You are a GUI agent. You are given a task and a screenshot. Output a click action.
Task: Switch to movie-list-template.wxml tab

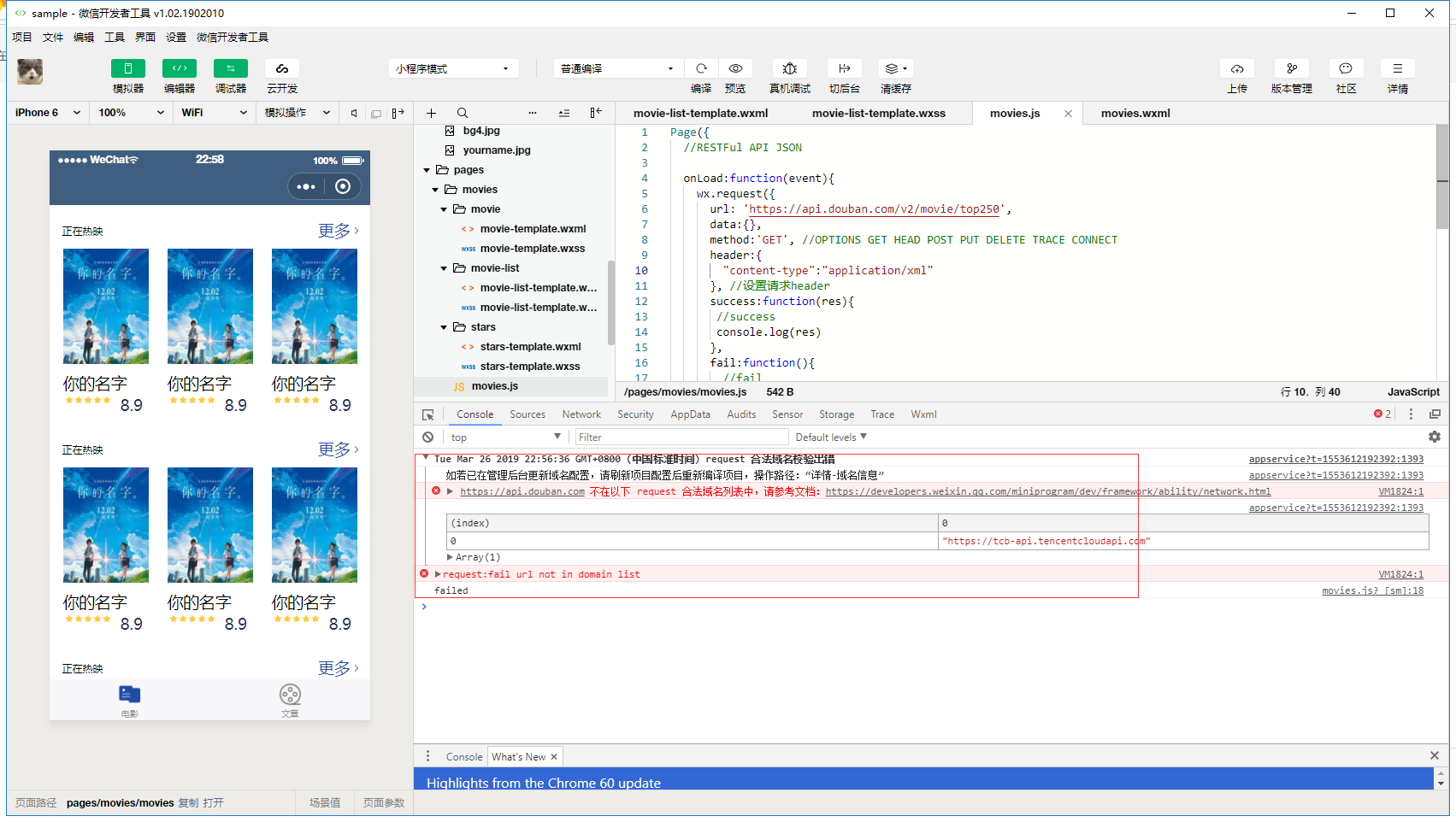coord(700,113)
